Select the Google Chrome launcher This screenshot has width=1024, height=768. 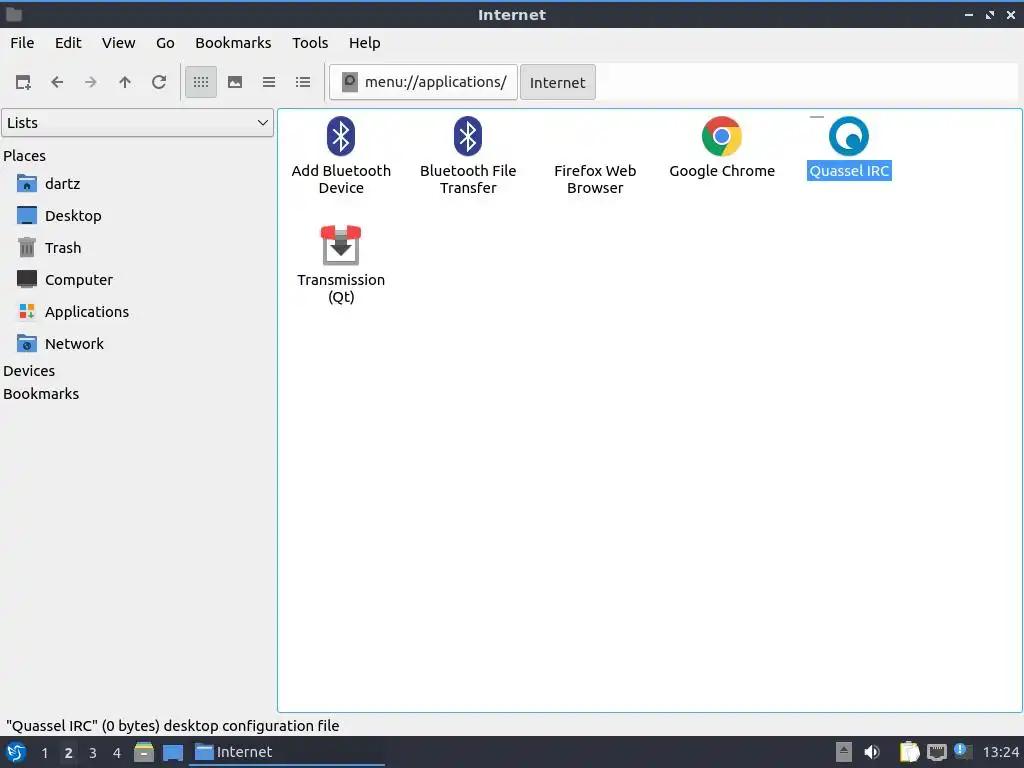click(722, 148)
